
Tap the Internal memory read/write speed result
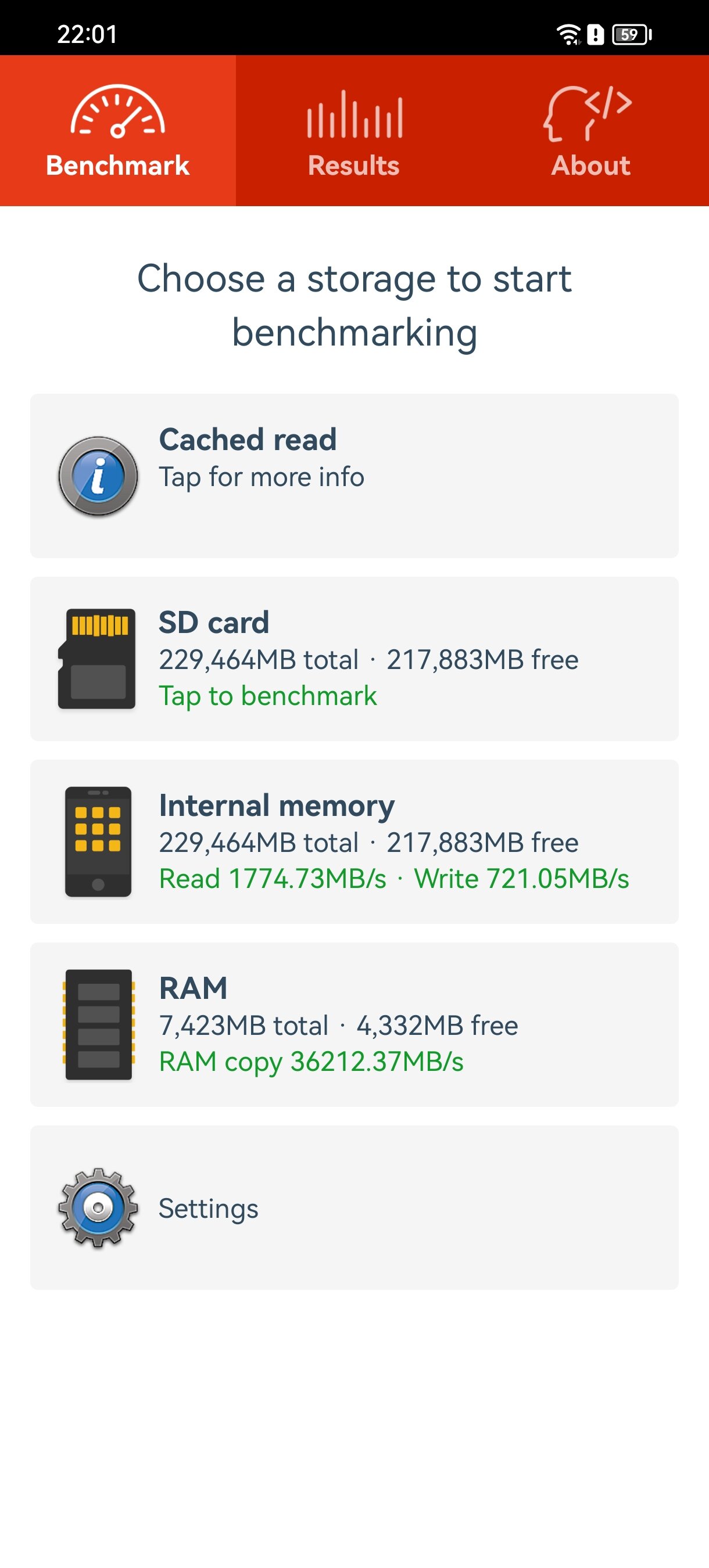(x=393, y=879)
